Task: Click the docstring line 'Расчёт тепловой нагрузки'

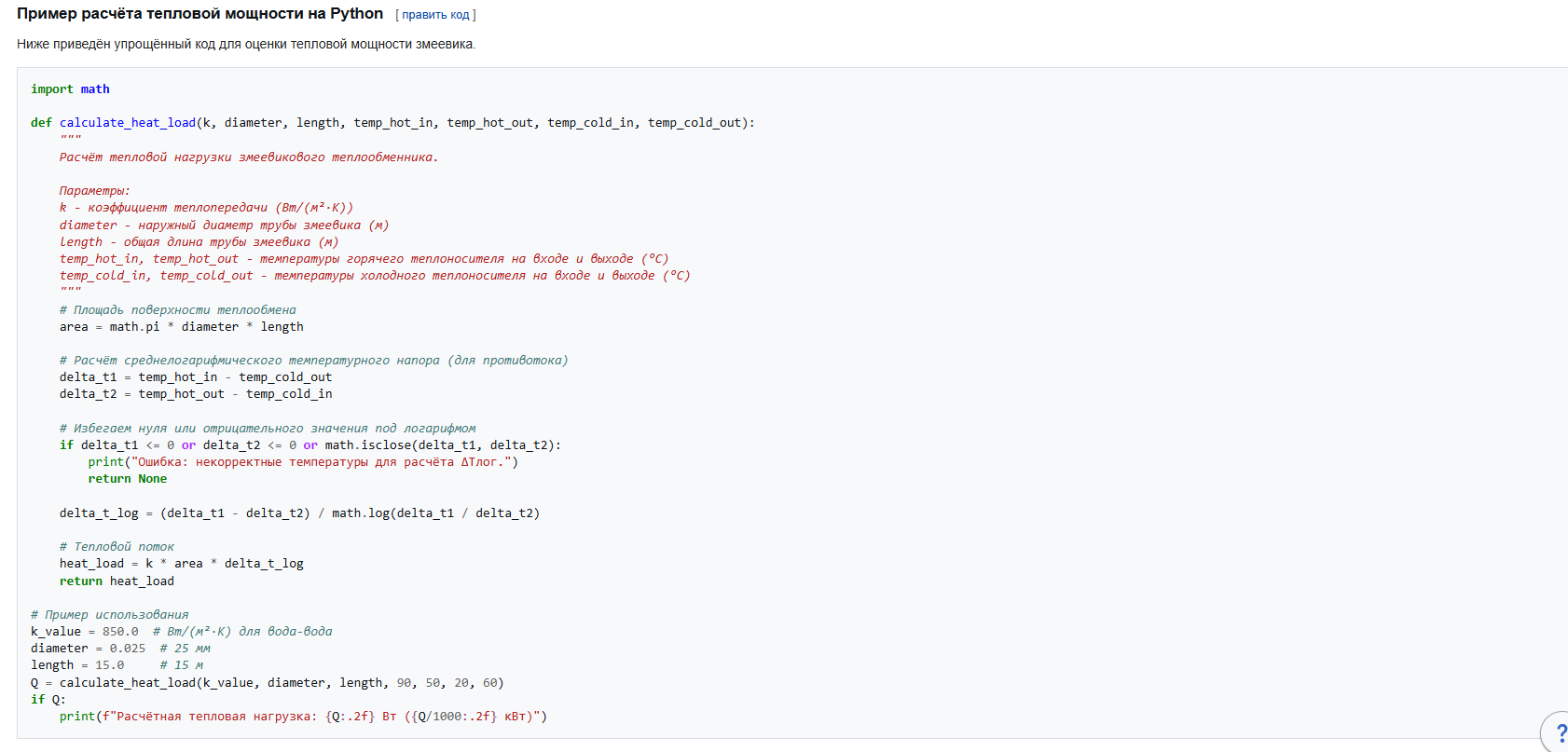Action: (248, 157)
